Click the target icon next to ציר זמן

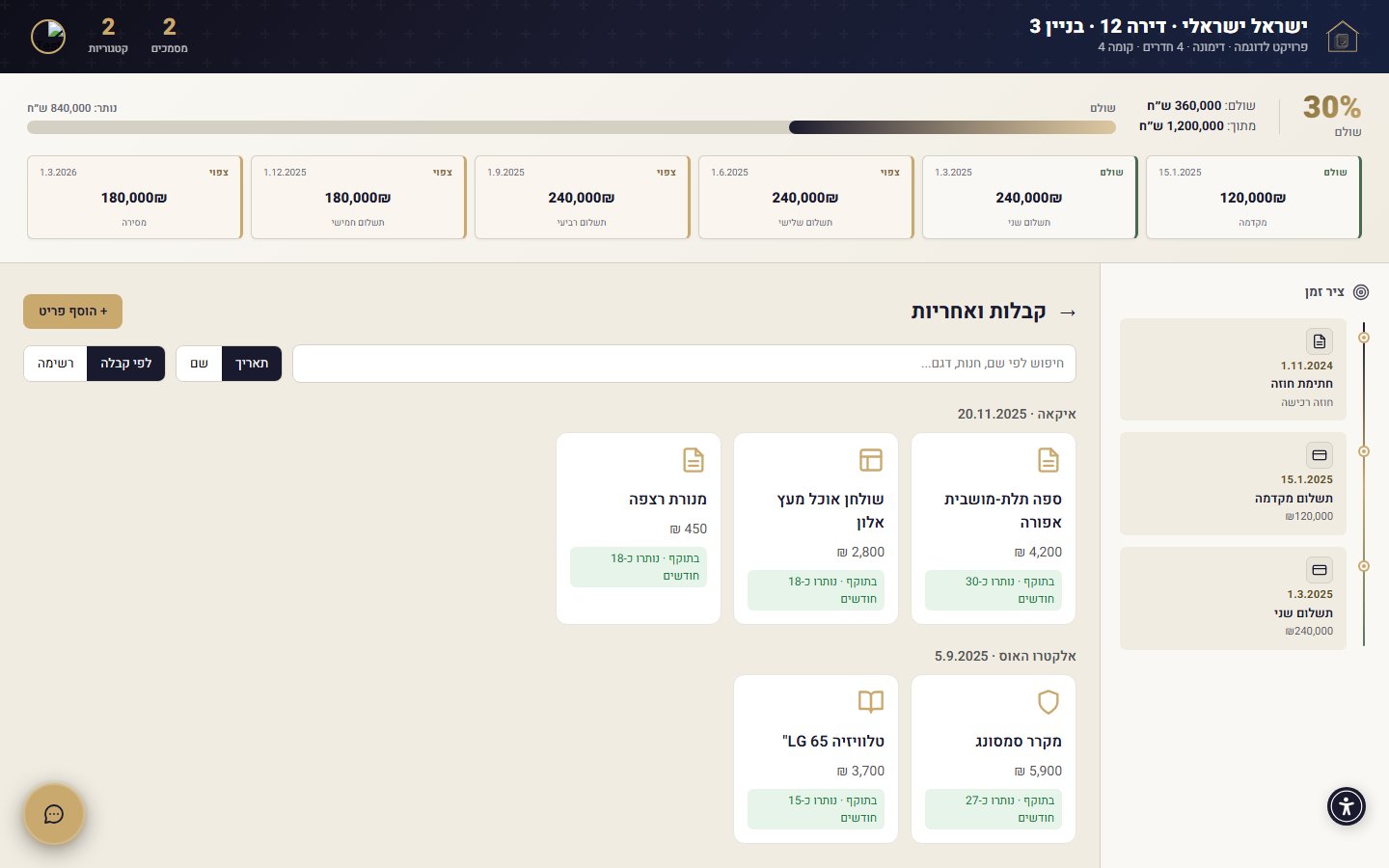(x=1361, y=291)
